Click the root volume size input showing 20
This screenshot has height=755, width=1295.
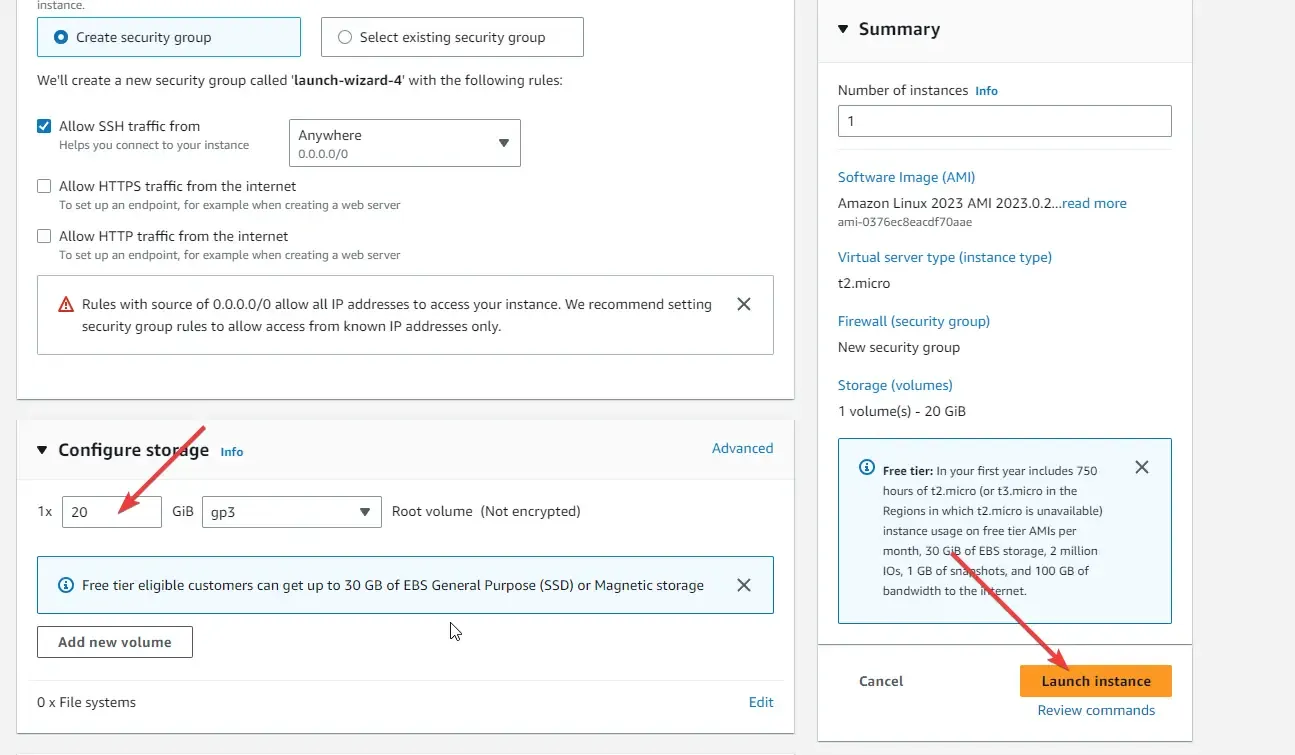(111, 511)
